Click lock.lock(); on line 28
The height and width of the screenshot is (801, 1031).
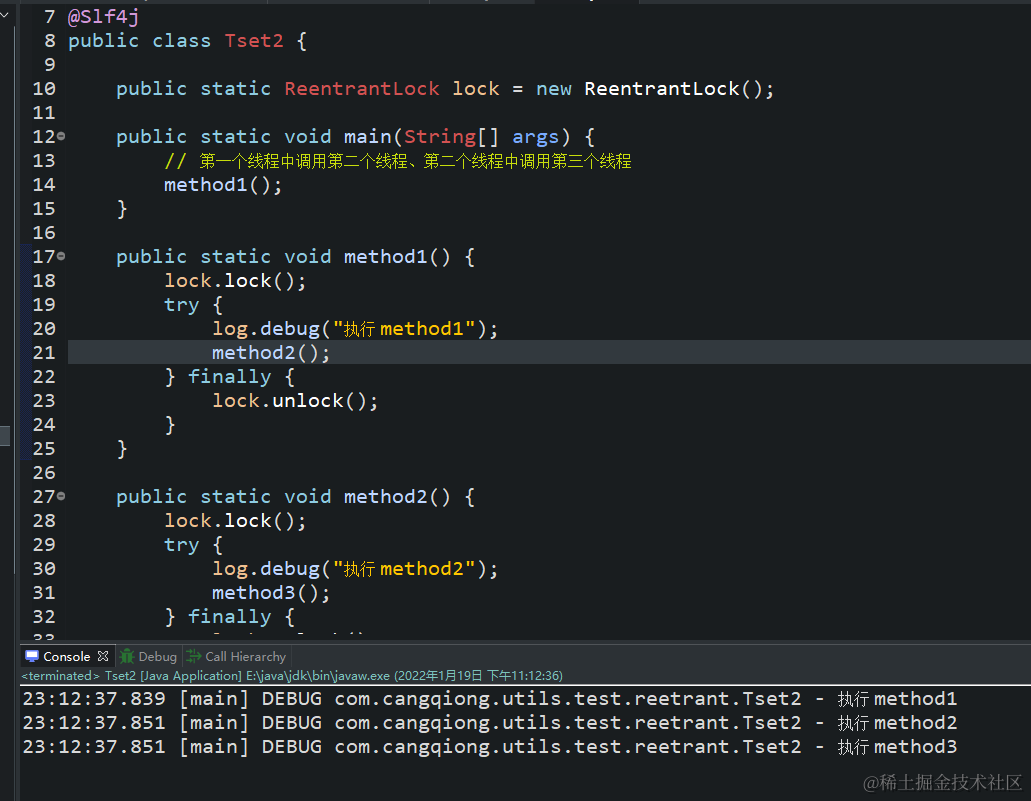(x=235, y=521)
